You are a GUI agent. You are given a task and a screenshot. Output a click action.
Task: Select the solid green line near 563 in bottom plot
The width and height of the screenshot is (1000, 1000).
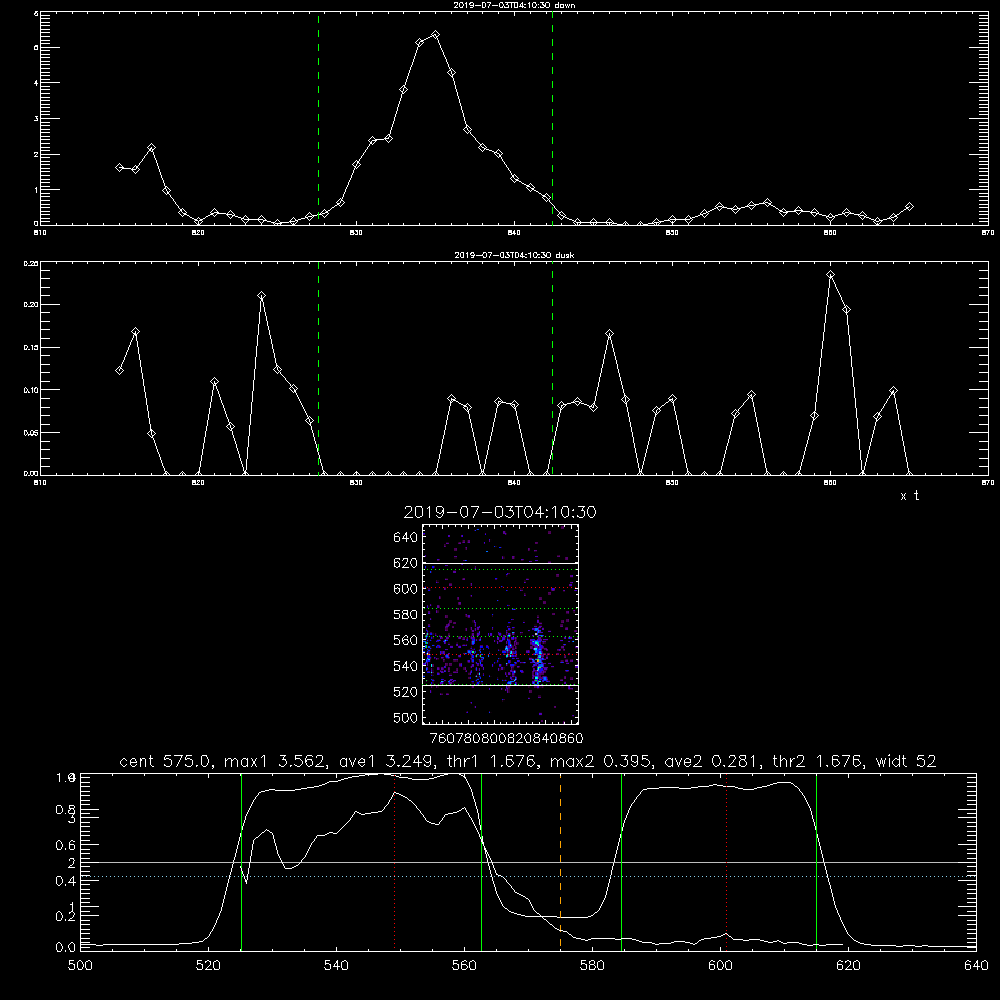482,861
